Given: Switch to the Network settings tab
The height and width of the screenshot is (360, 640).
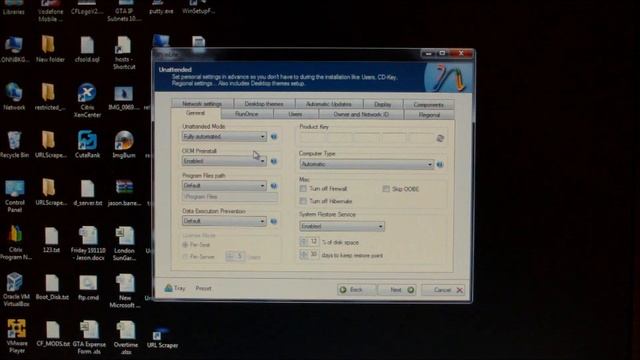Looking at the screenshot, I should pyautogui.click(x=202, y=104).
